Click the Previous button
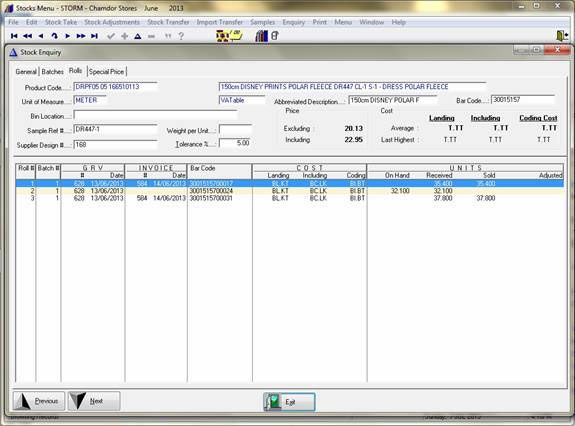The image size is (575, 426). tap(39, 401)
